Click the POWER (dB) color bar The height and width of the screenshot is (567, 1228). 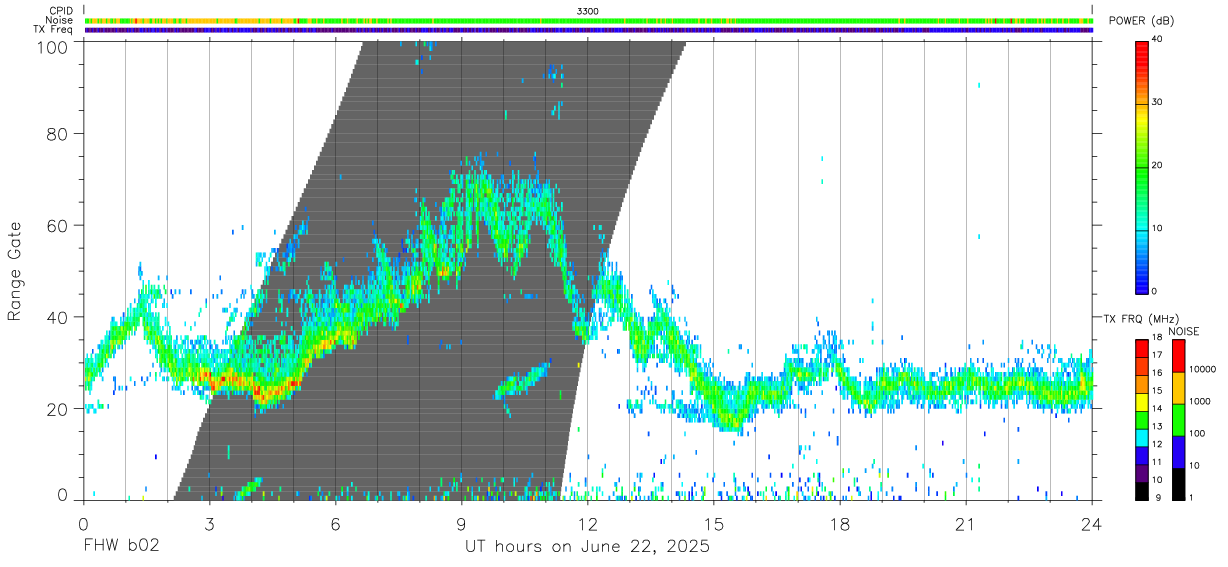1142,166
